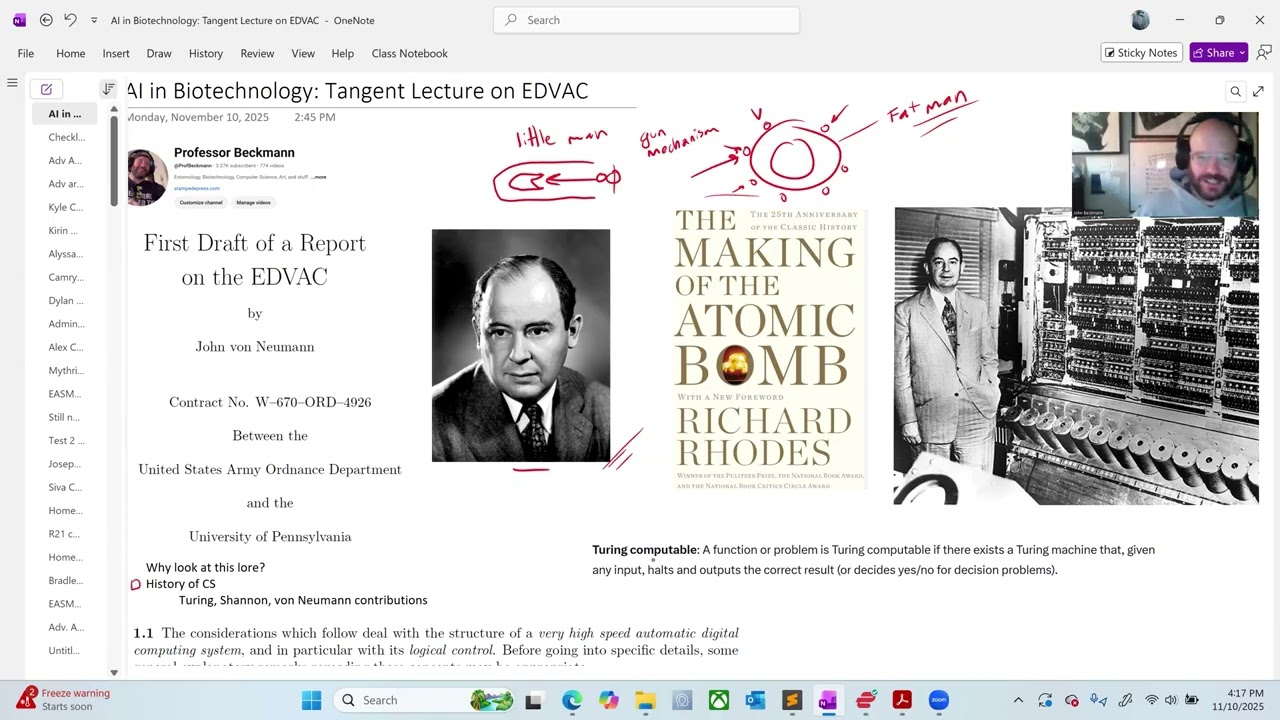Screen dimensions: 1280x720
Task: Open the meeting details person icon
Action: (x=1264, y=53)
